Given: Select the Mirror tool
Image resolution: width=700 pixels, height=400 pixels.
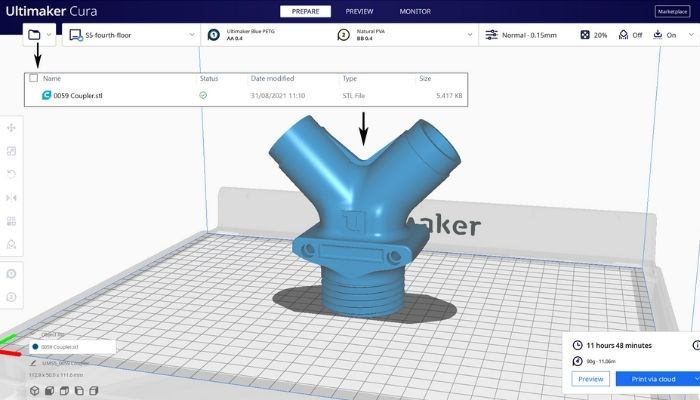Looking at the screenshot, I should (x=11, y=198).
